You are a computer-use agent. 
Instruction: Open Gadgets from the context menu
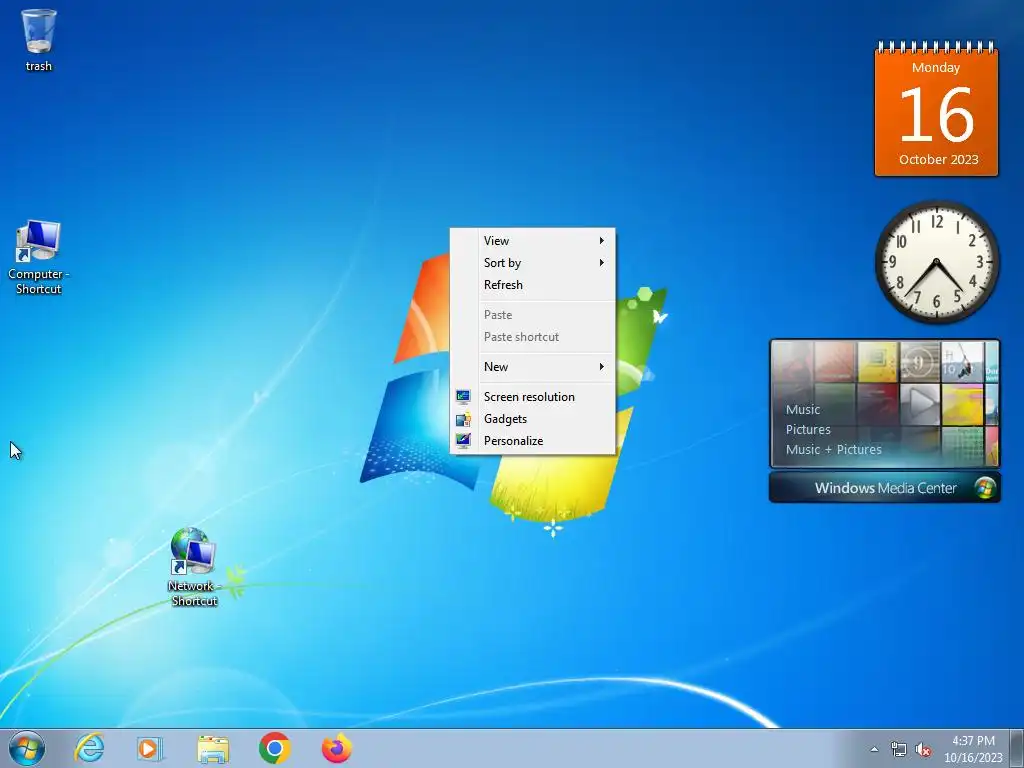[x=532, y=419]
